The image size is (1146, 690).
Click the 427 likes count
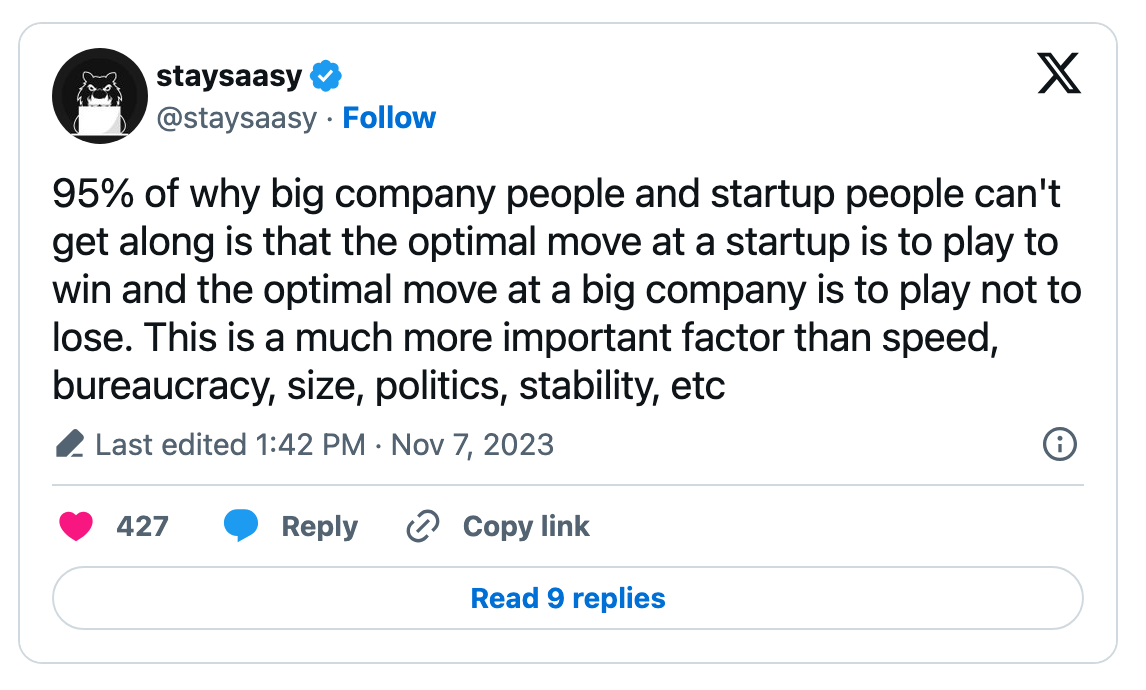tap(143, 526)
